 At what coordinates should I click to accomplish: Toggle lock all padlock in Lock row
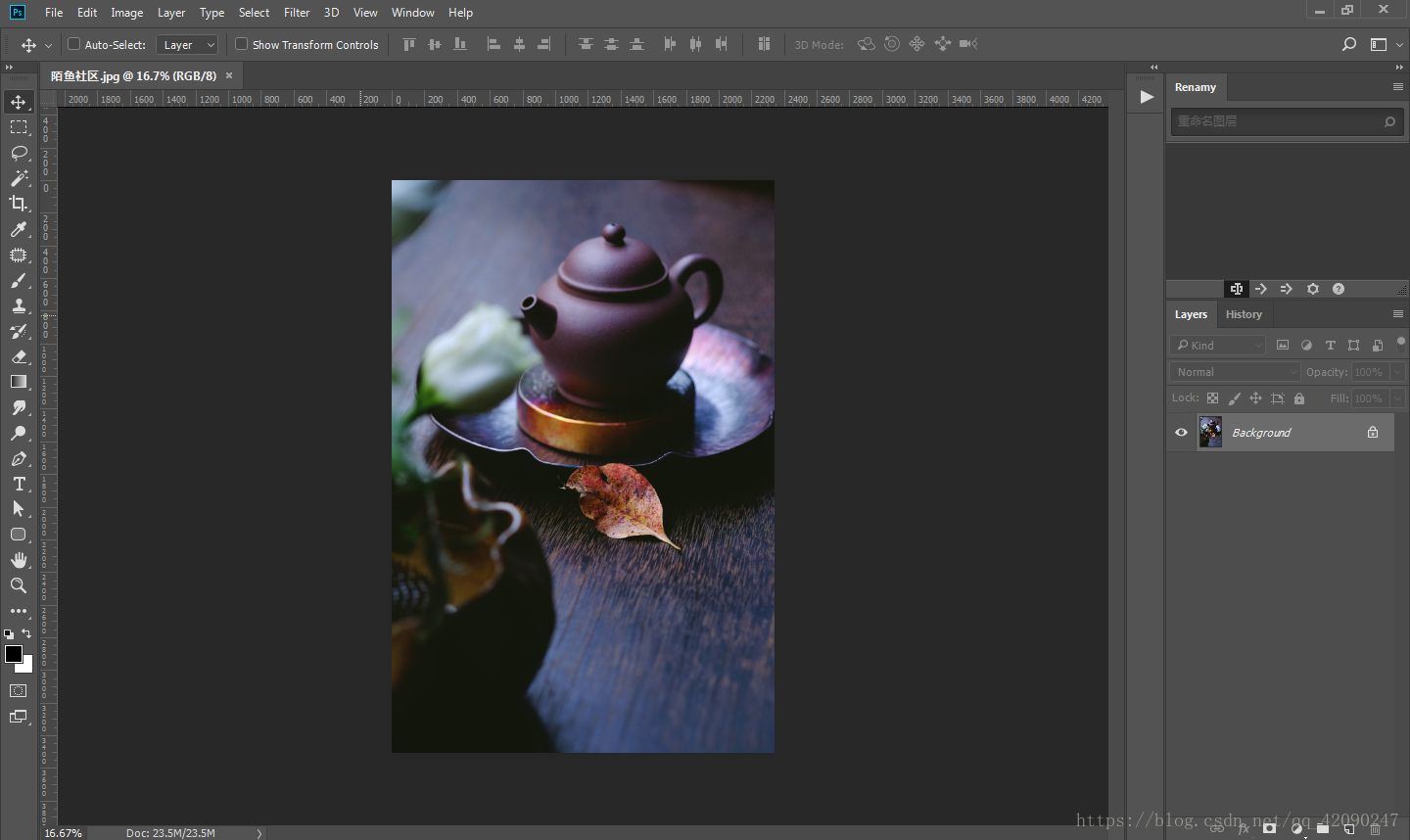tap(1299, 398)
